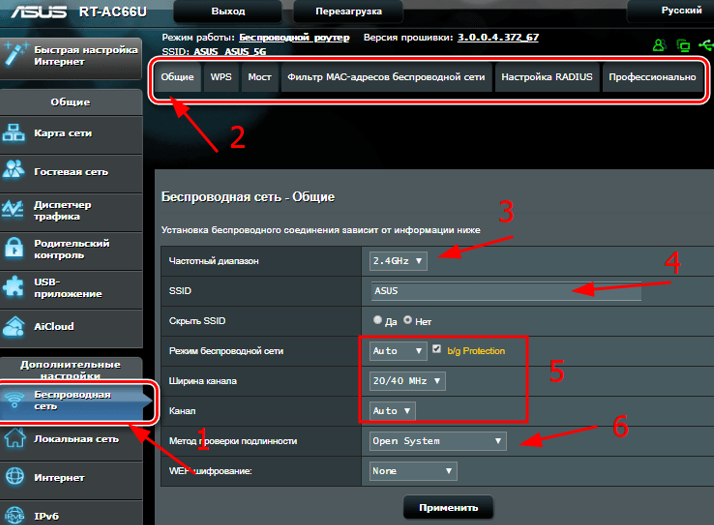This screenshot has height=525, width=714.
Task: Toggle the b/g Protection checkbox
Action: pyautogui.click(x=437, y=349)
